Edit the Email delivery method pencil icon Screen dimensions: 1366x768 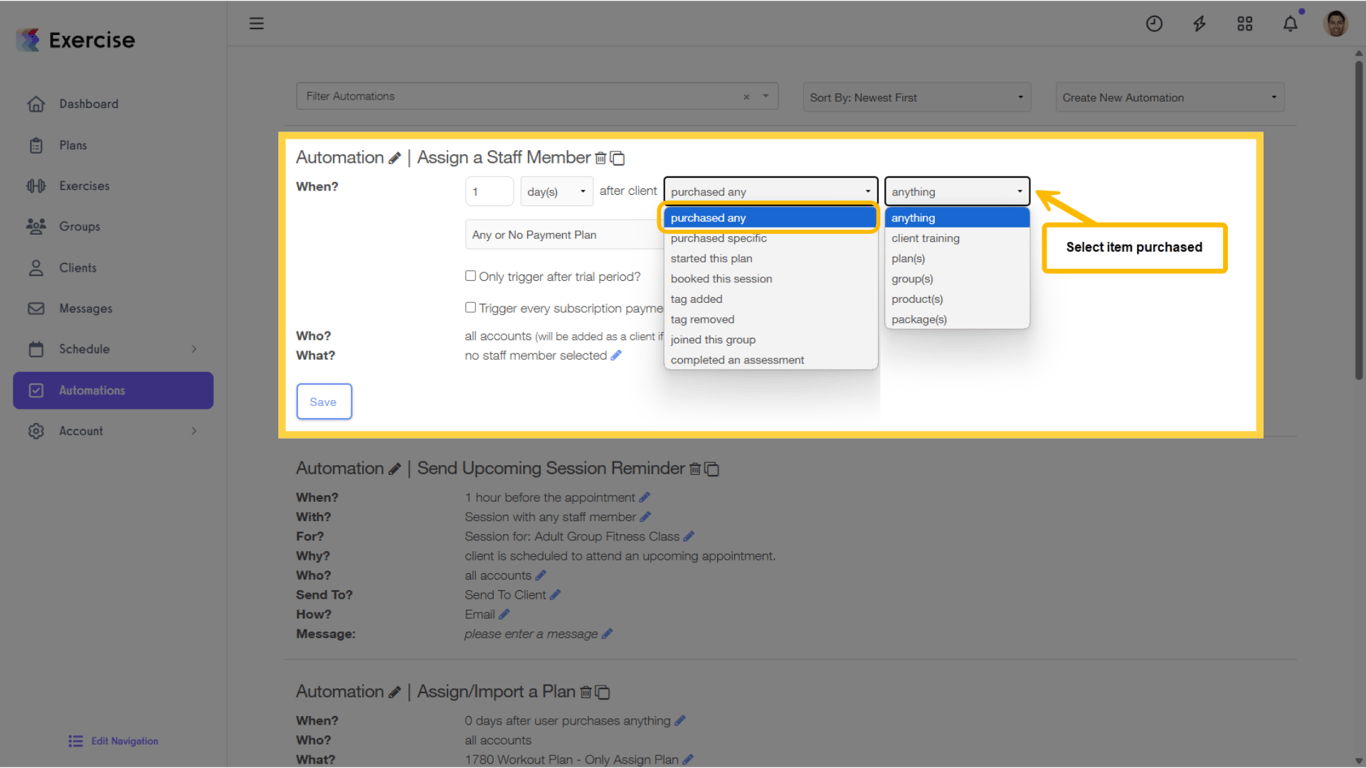(x=503, y=614)
